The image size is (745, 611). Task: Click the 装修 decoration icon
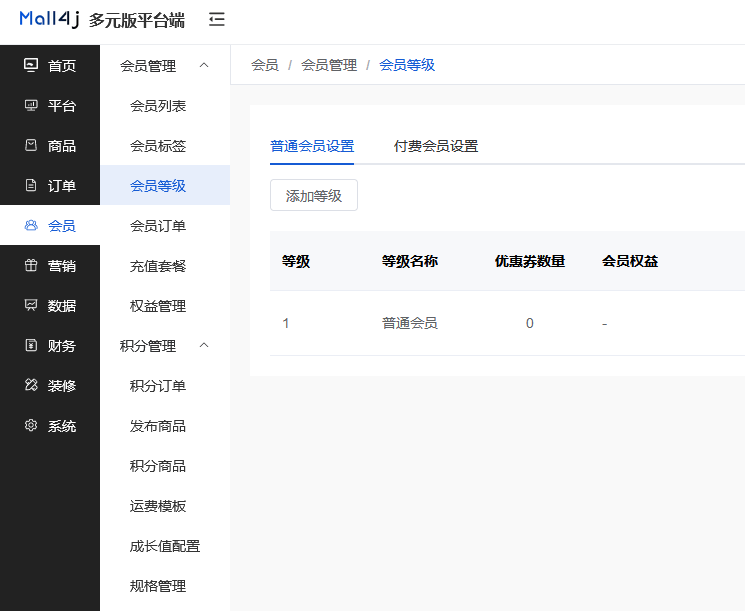(31, 385)
